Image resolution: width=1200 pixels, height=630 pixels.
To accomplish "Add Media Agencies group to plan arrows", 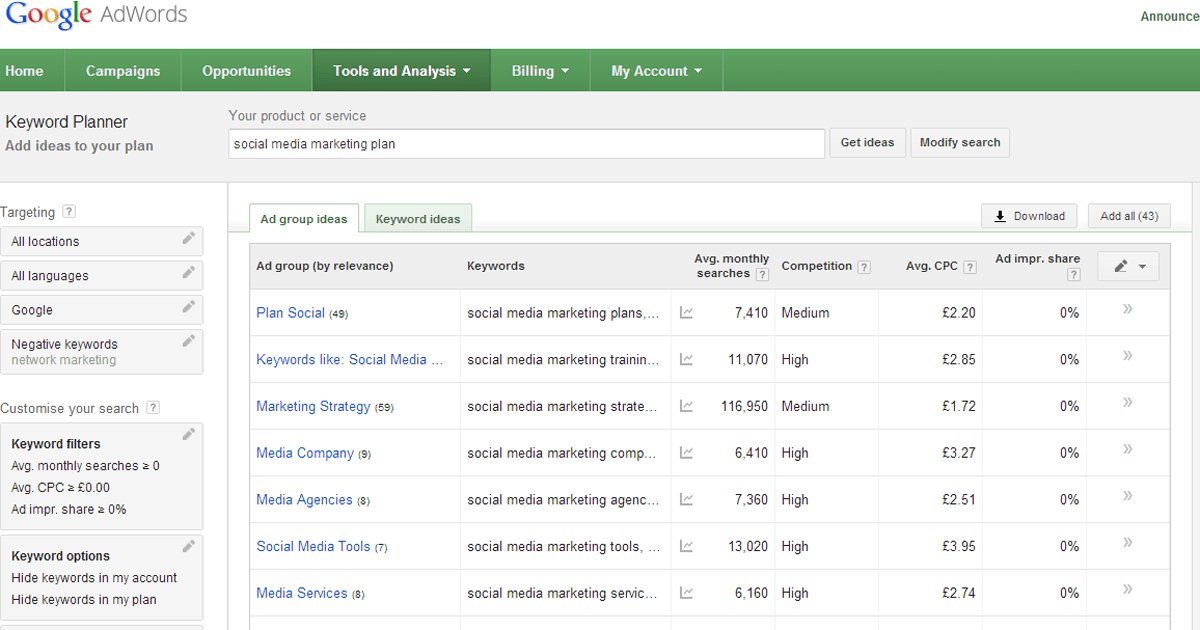I will tap(1127, 495).
